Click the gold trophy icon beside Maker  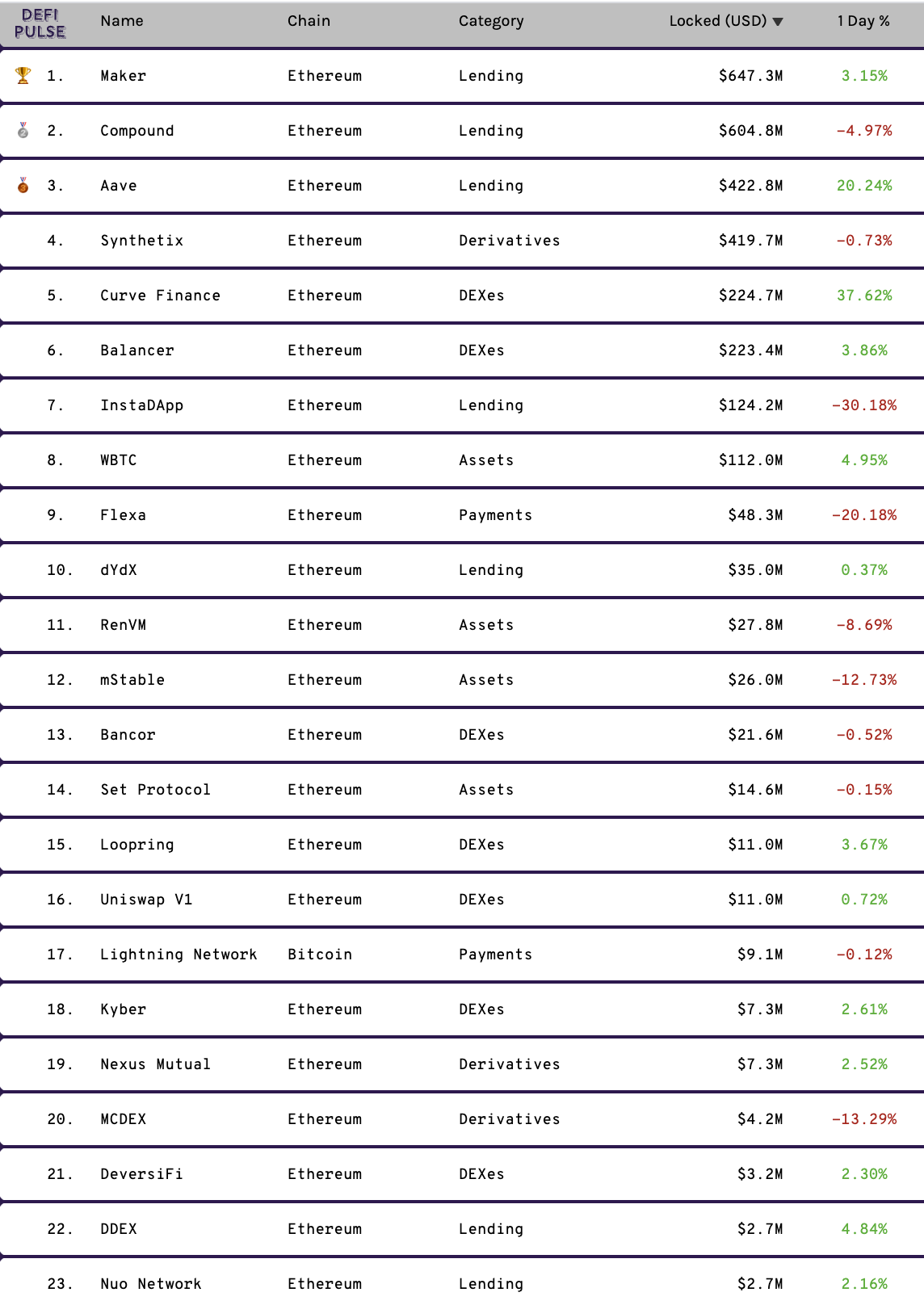[x=23, y=75]
